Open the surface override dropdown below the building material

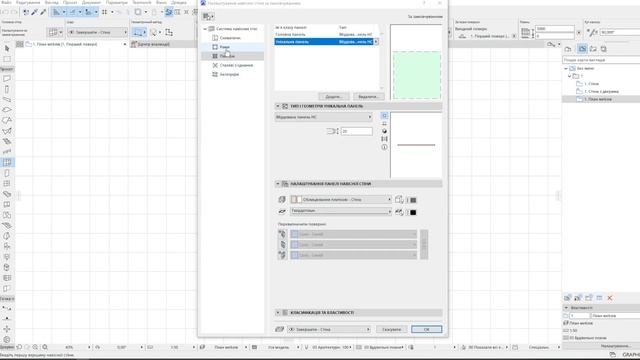[x=341, y=211]
